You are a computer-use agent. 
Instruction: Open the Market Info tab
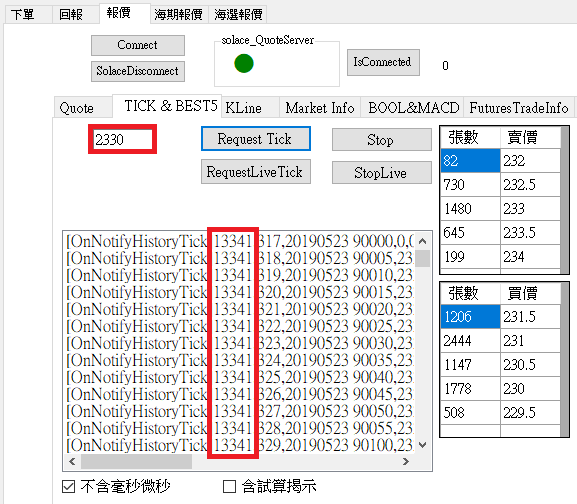point(320,108)
